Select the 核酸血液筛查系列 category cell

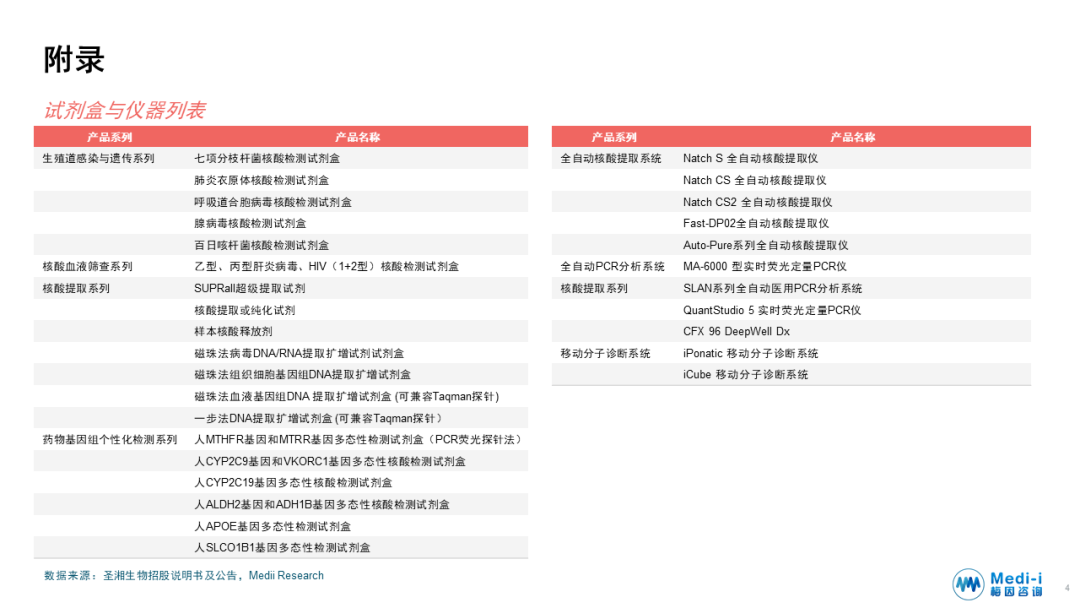click(87, 267)
